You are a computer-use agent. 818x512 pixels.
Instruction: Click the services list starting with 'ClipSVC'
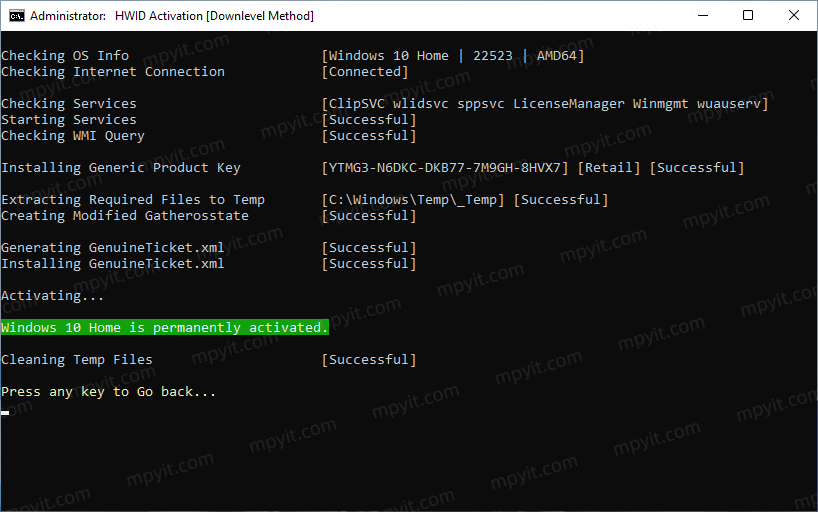pyautogui.click(x=545, y=103)
